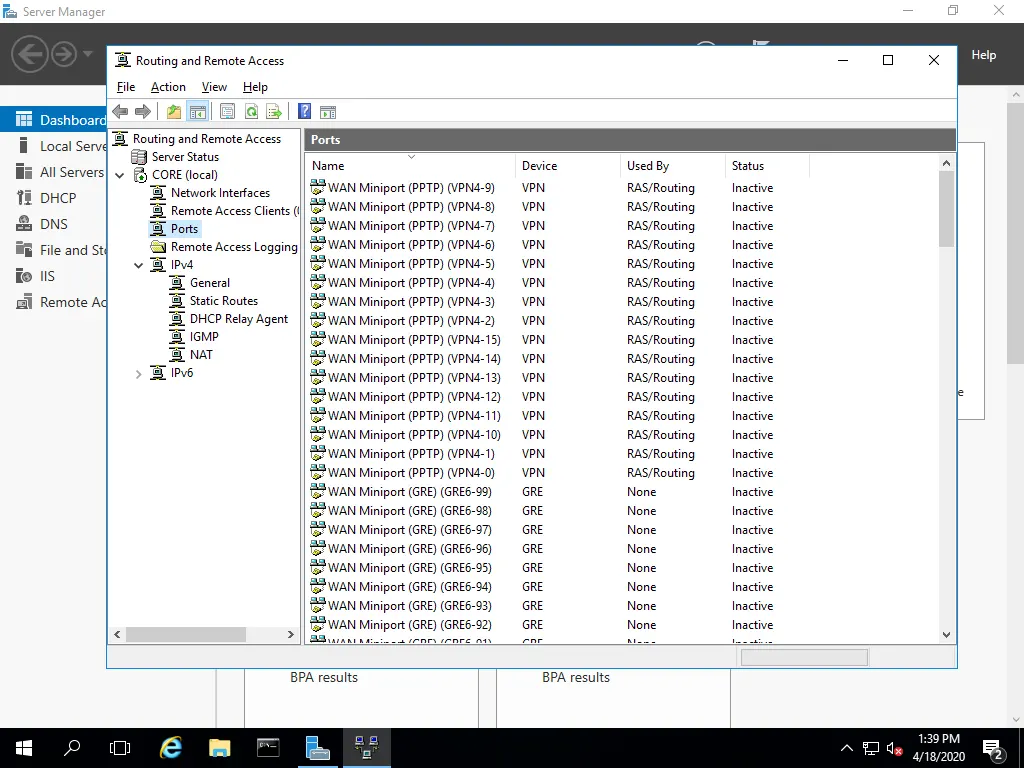Refresh the Ports list
The image size is (1024, 768).
pos(251,112)
